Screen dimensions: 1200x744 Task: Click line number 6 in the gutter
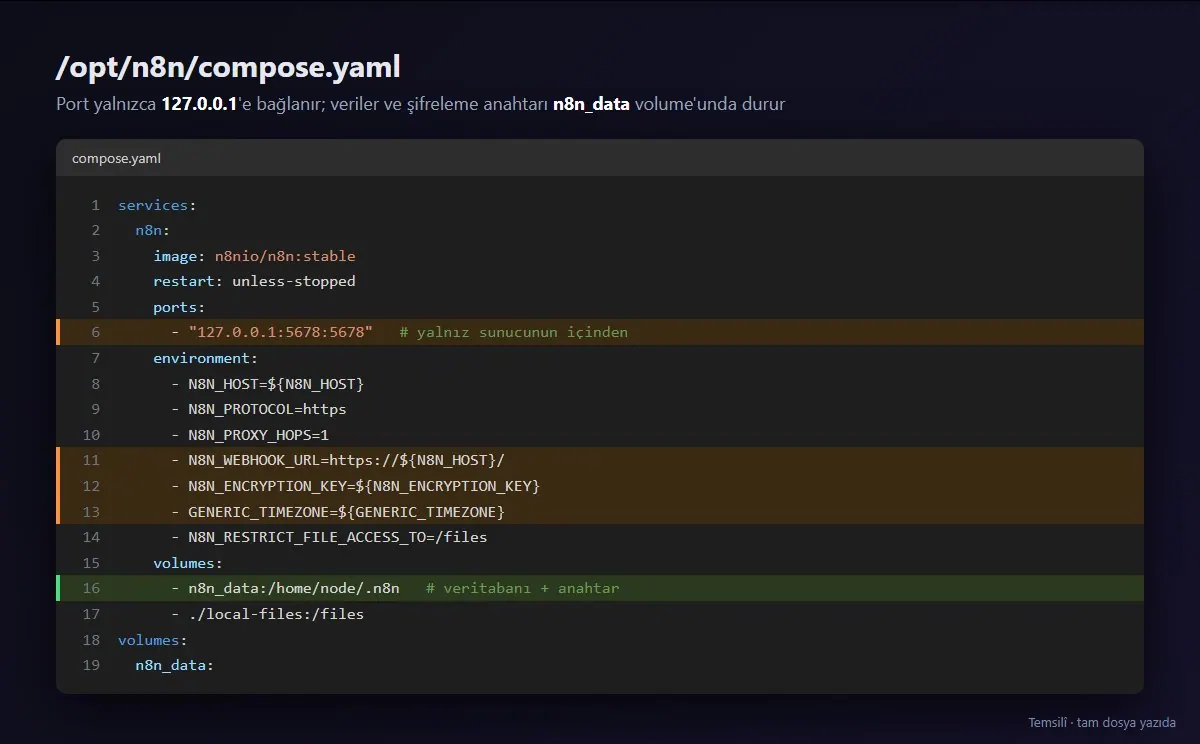coord(95,332)
